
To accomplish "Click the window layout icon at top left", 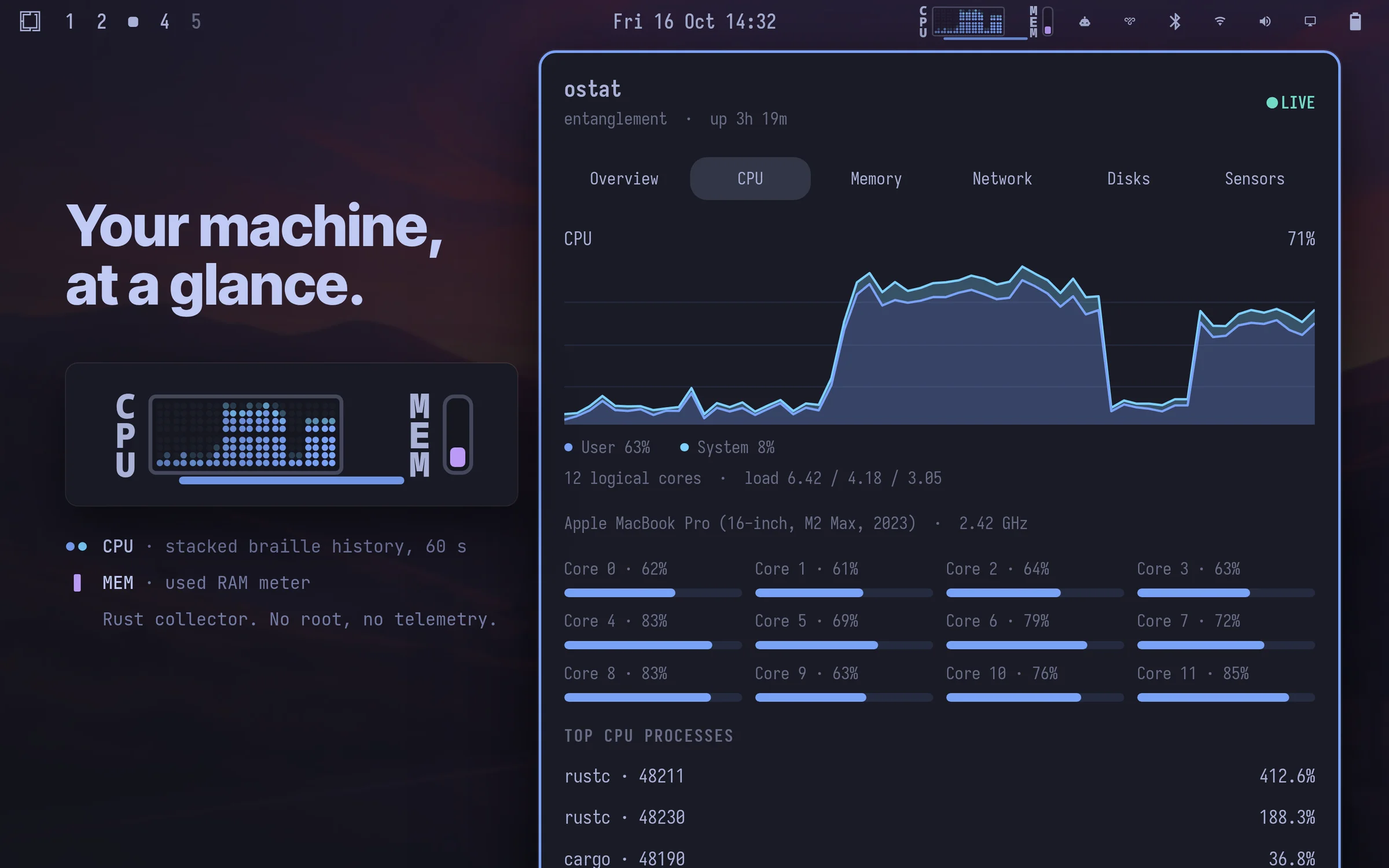I will coord(30,21).
